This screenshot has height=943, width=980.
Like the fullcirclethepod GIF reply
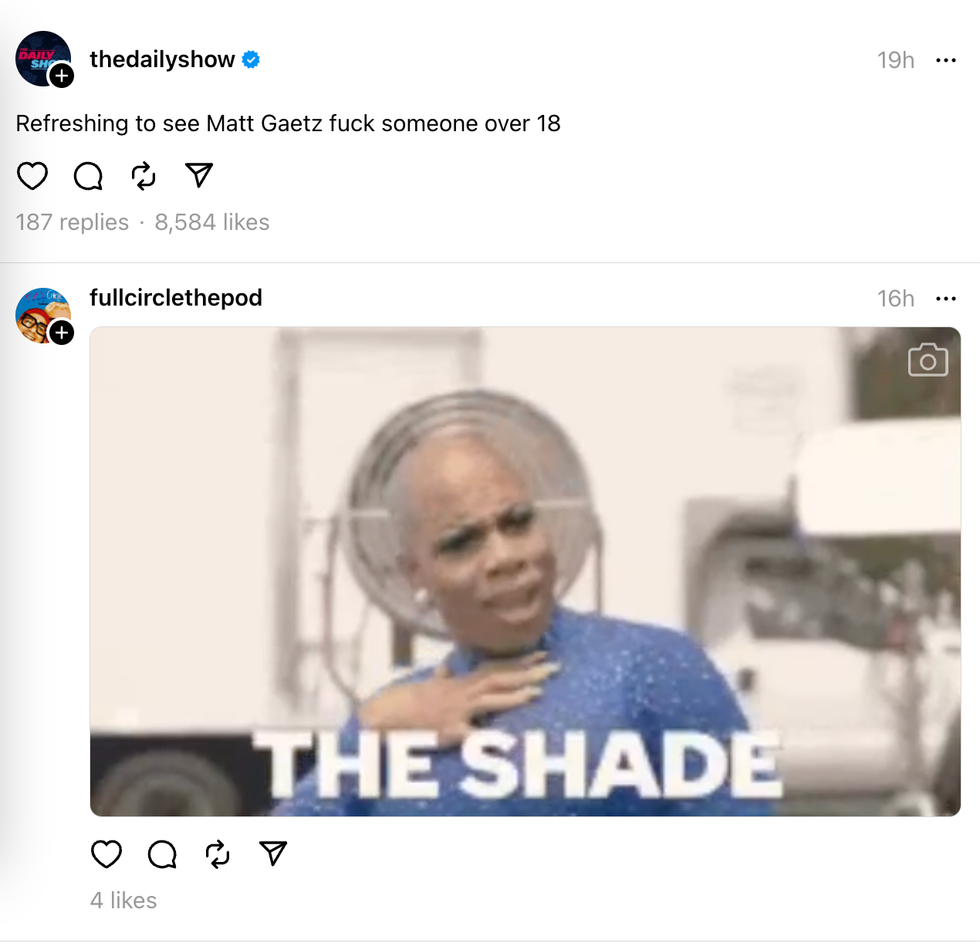(106, 854)
